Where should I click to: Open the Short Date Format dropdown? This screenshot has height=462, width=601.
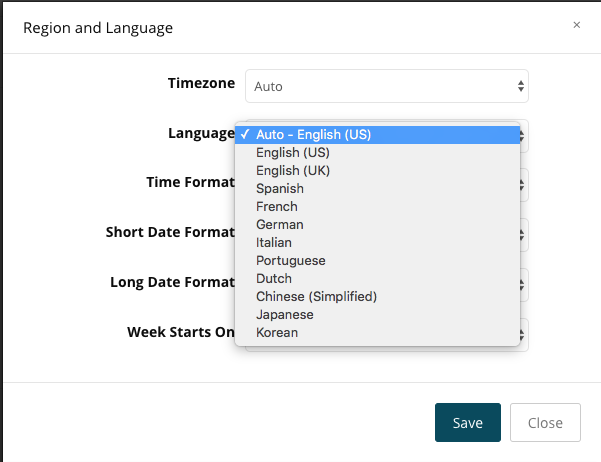(524, 235)
